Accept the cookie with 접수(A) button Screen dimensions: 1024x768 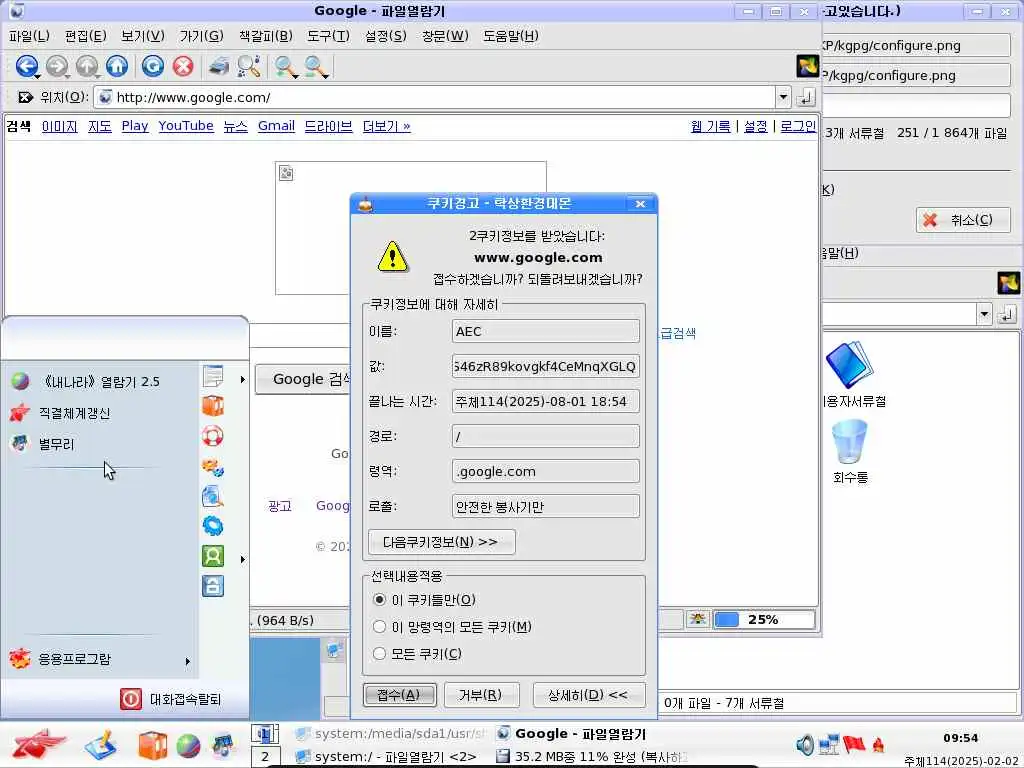click(400, 695)
